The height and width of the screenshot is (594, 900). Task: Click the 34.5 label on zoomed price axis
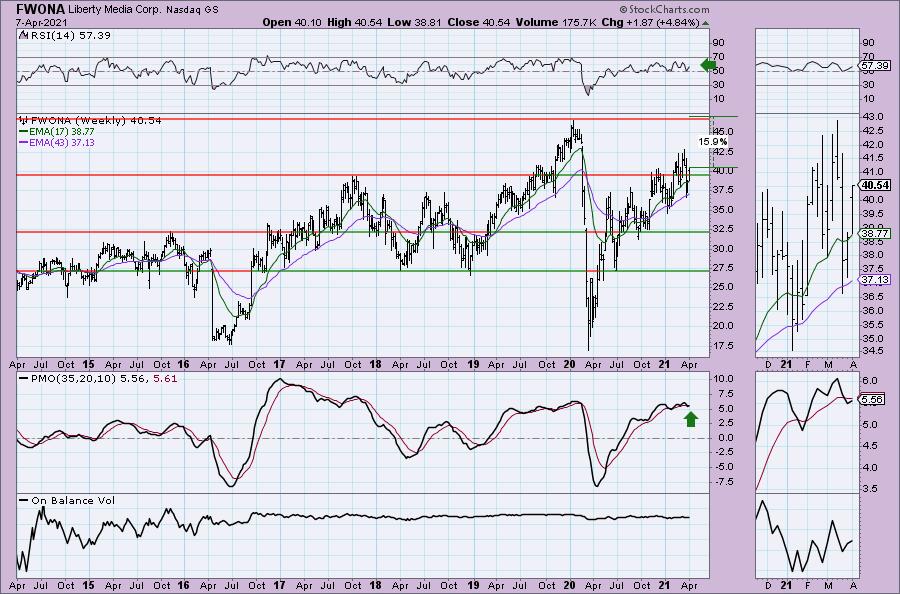pos(872,350)
